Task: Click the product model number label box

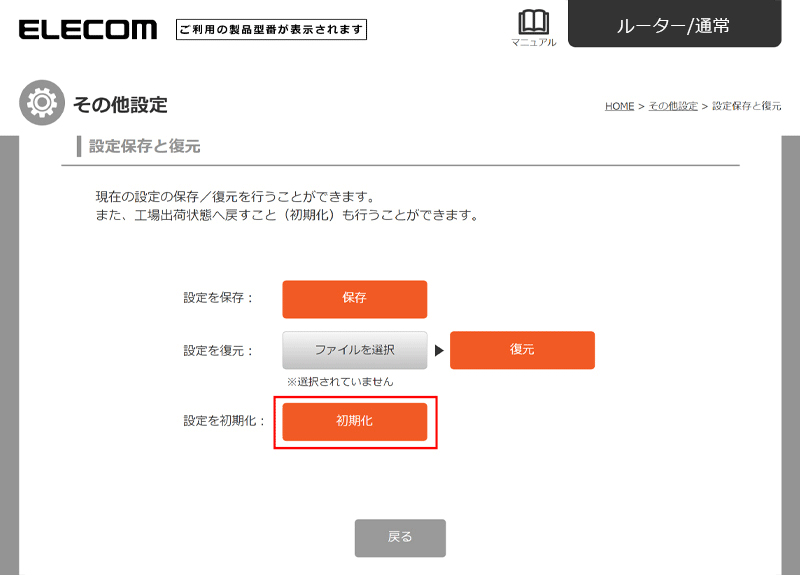Action: pos(272,30)
